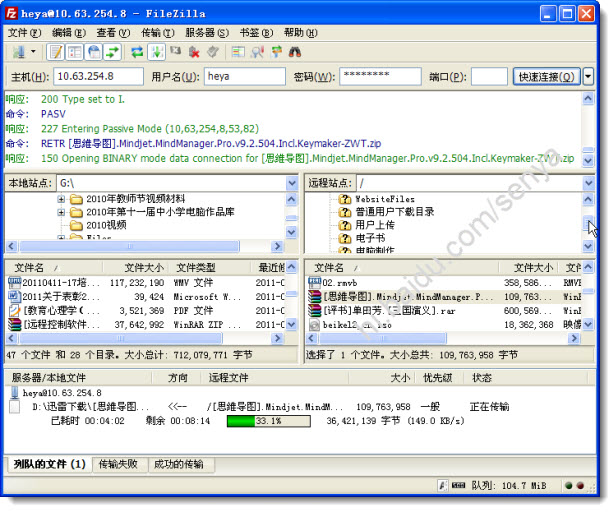Switch to 成功的传输 tab

[180, 465]
